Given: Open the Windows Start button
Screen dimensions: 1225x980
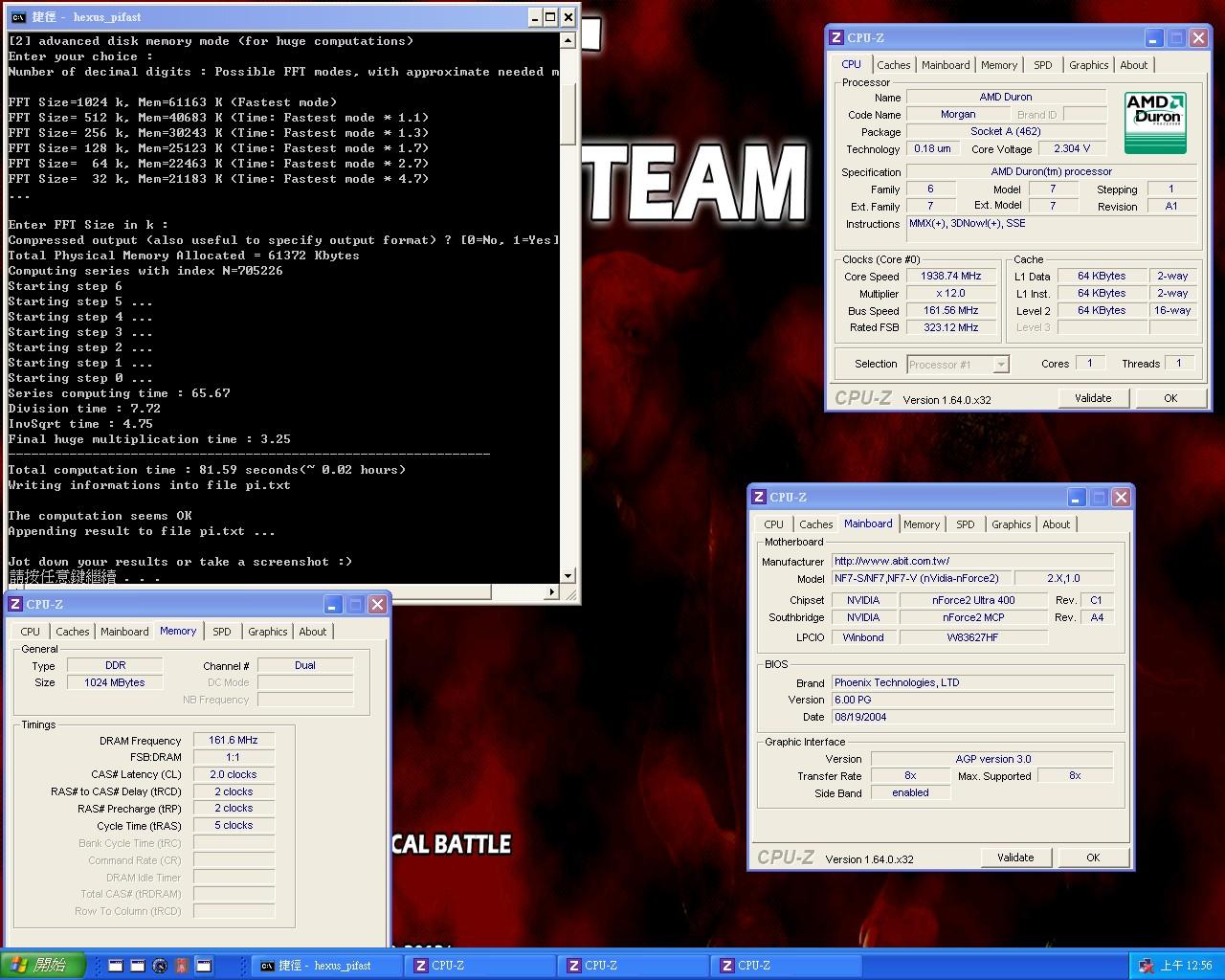Looking at the screenshot, I should click(x=43, y=966).
